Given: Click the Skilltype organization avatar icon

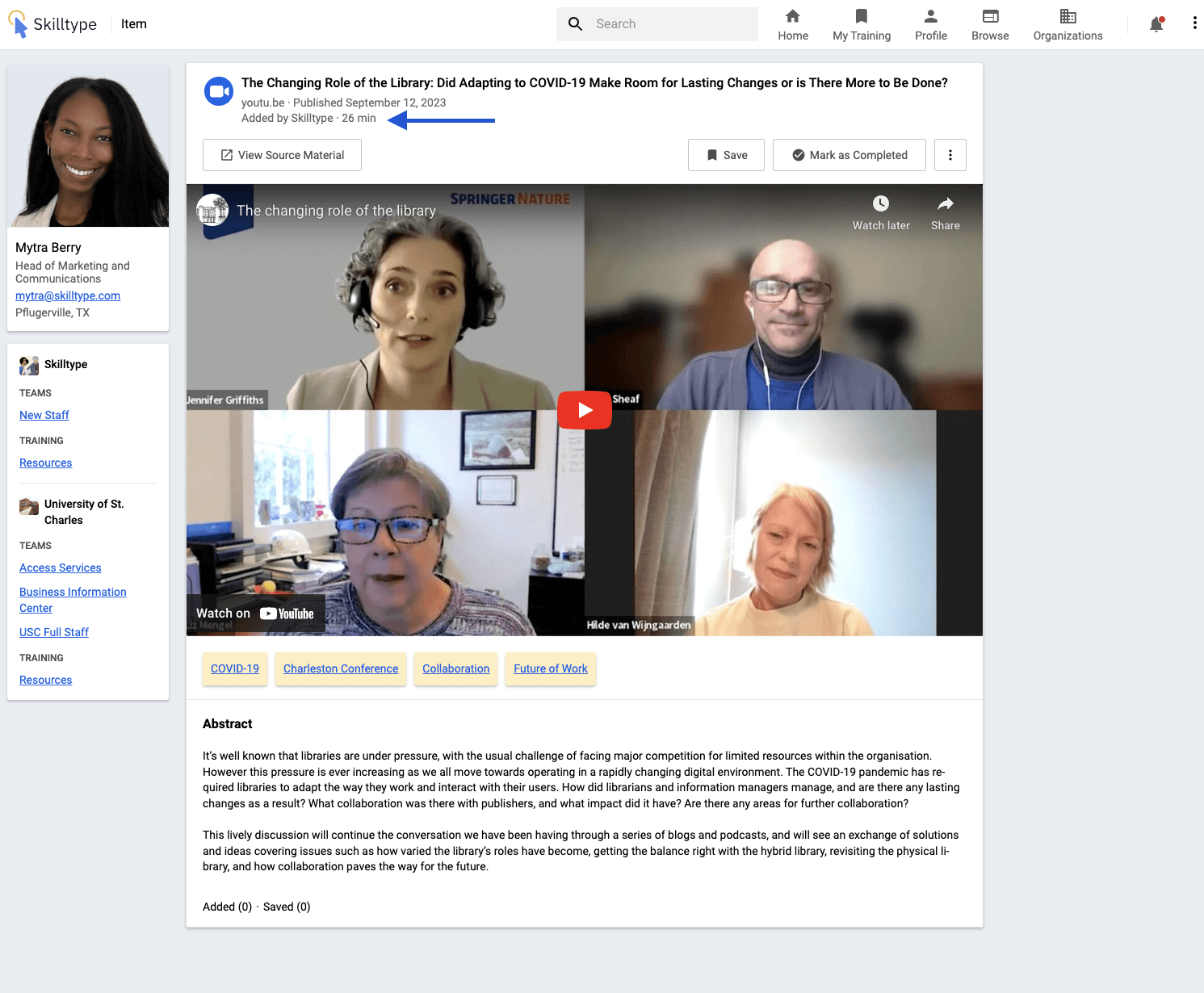Looking at the screenshot, I should pos(29,366).
